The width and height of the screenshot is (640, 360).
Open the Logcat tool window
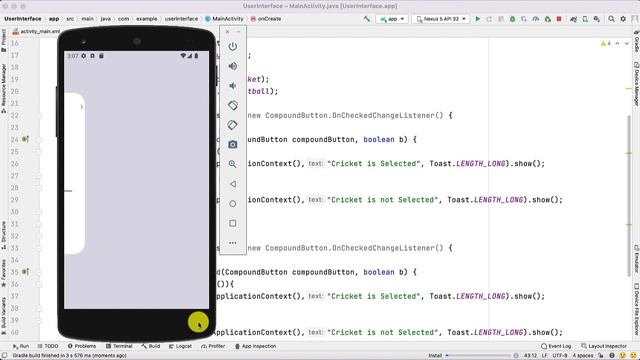180,346
